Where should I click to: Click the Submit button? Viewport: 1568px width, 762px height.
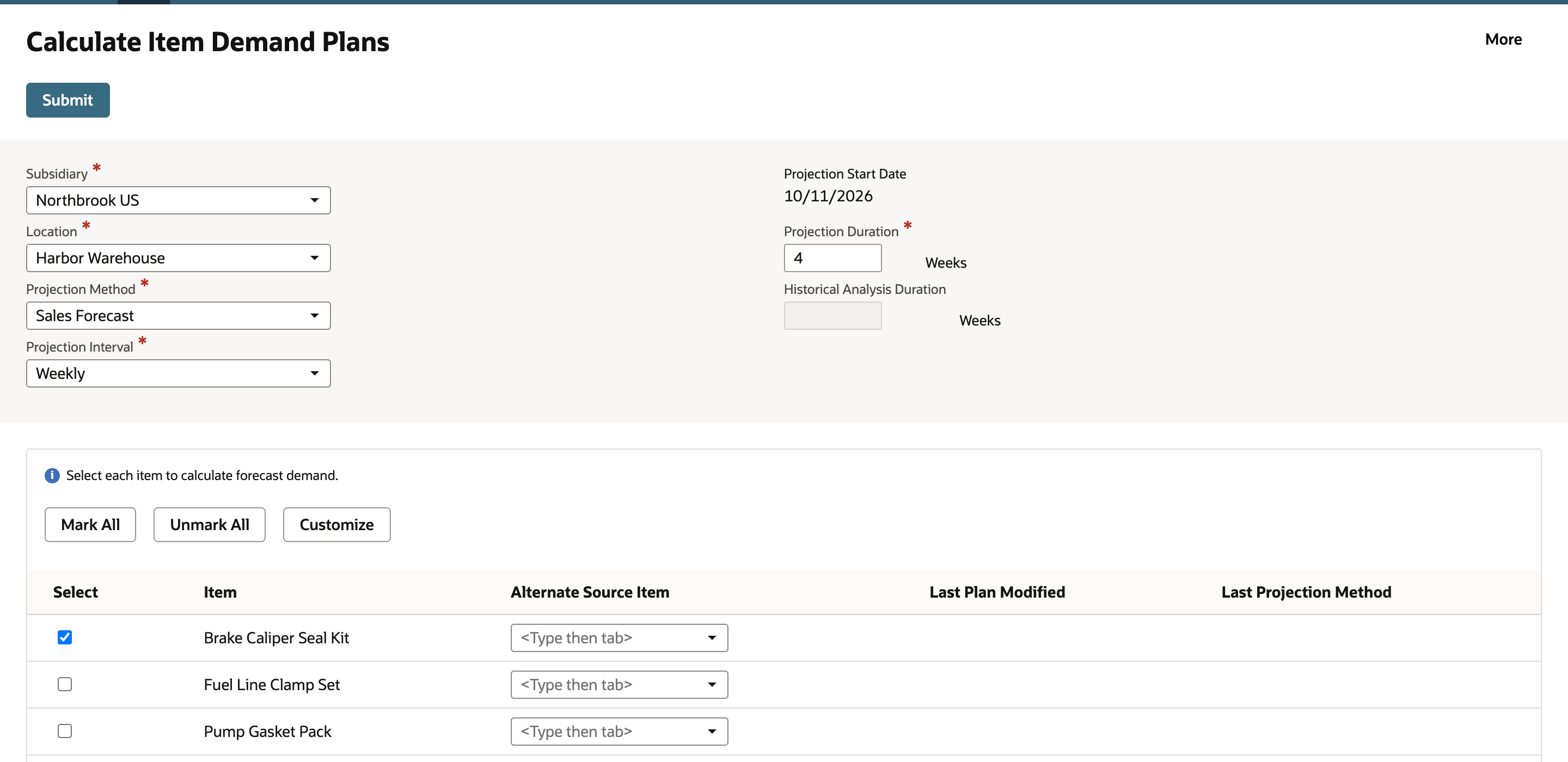tap(68, 100)
